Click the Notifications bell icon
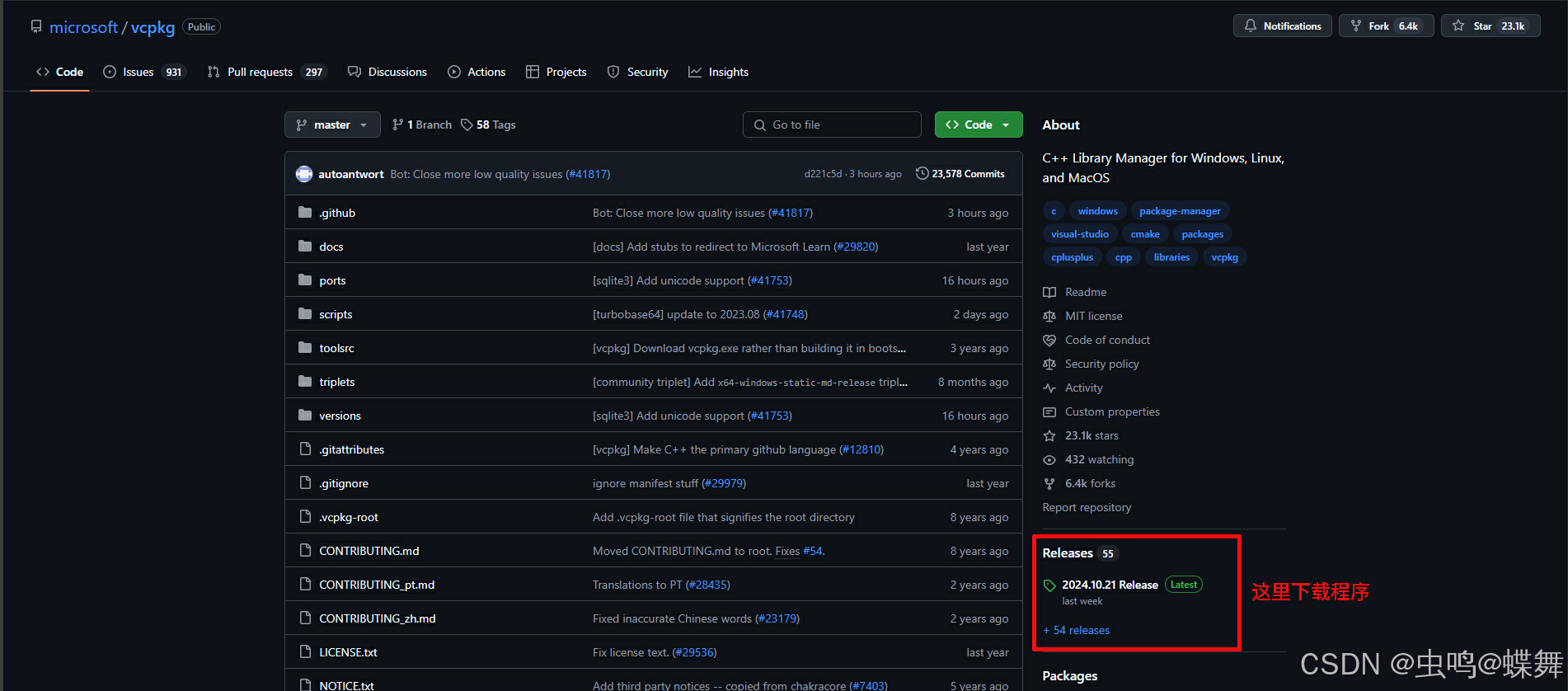 pyautogui.click(x=1251, y=26)
